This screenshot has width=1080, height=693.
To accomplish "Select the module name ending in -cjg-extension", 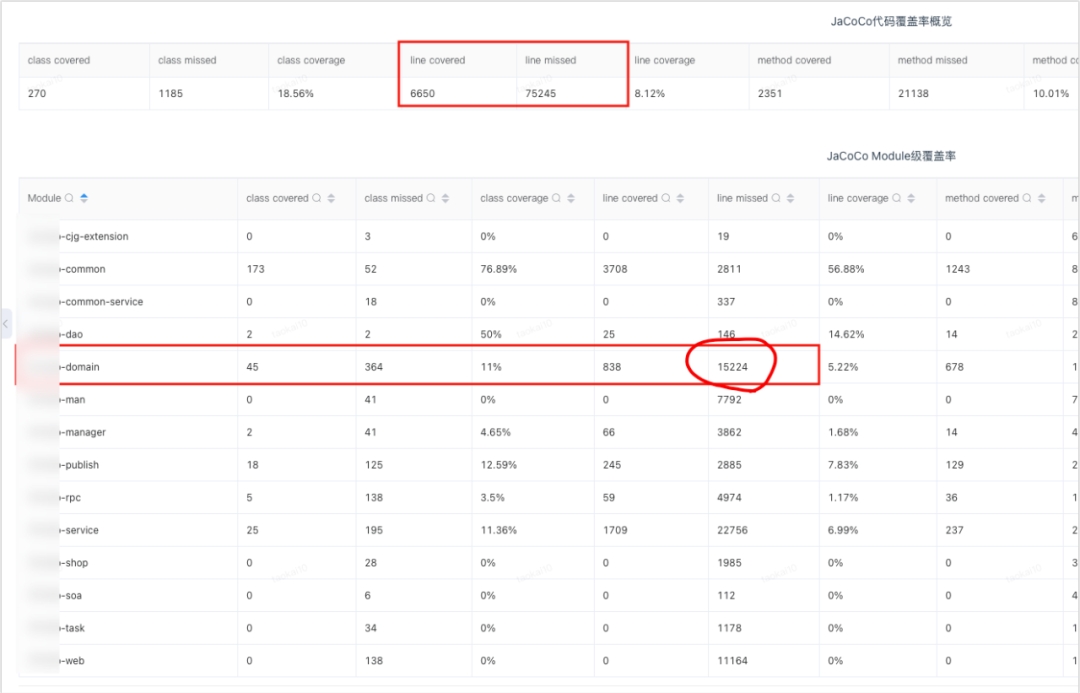I will 94,236.
